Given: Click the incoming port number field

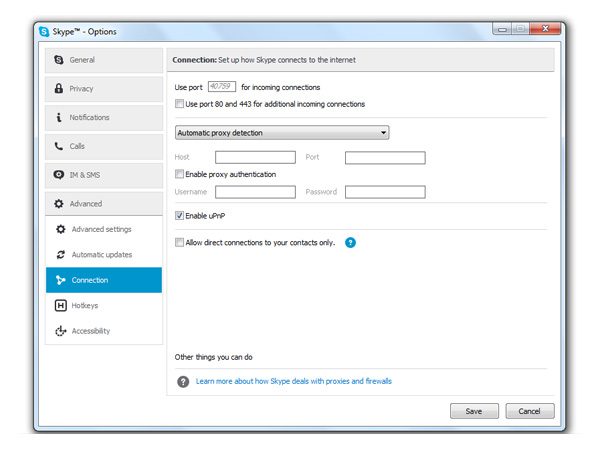Looking at the screenshot, I should (222, 86).
